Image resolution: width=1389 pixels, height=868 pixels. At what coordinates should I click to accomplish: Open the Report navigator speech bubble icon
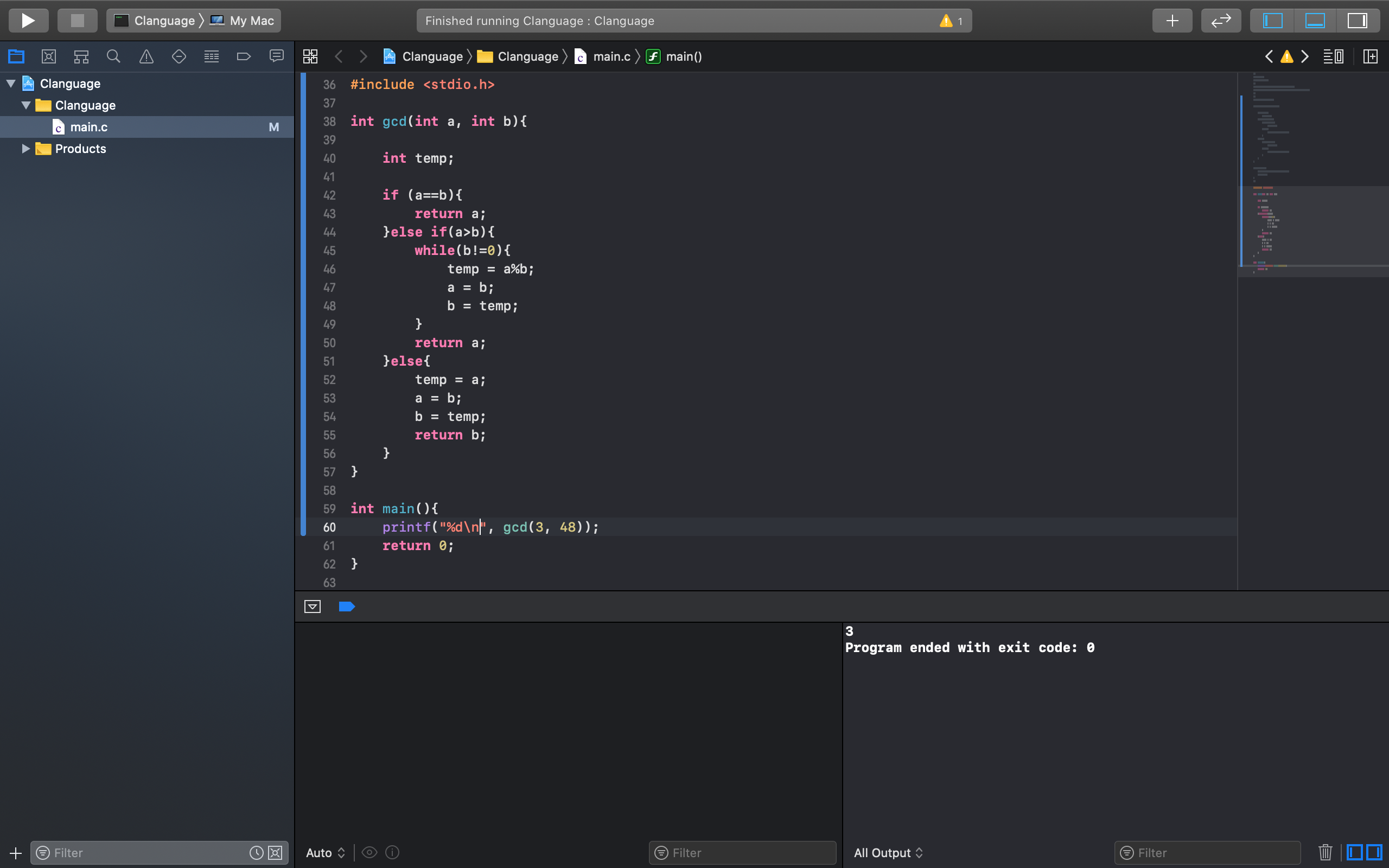click(277, 56)
